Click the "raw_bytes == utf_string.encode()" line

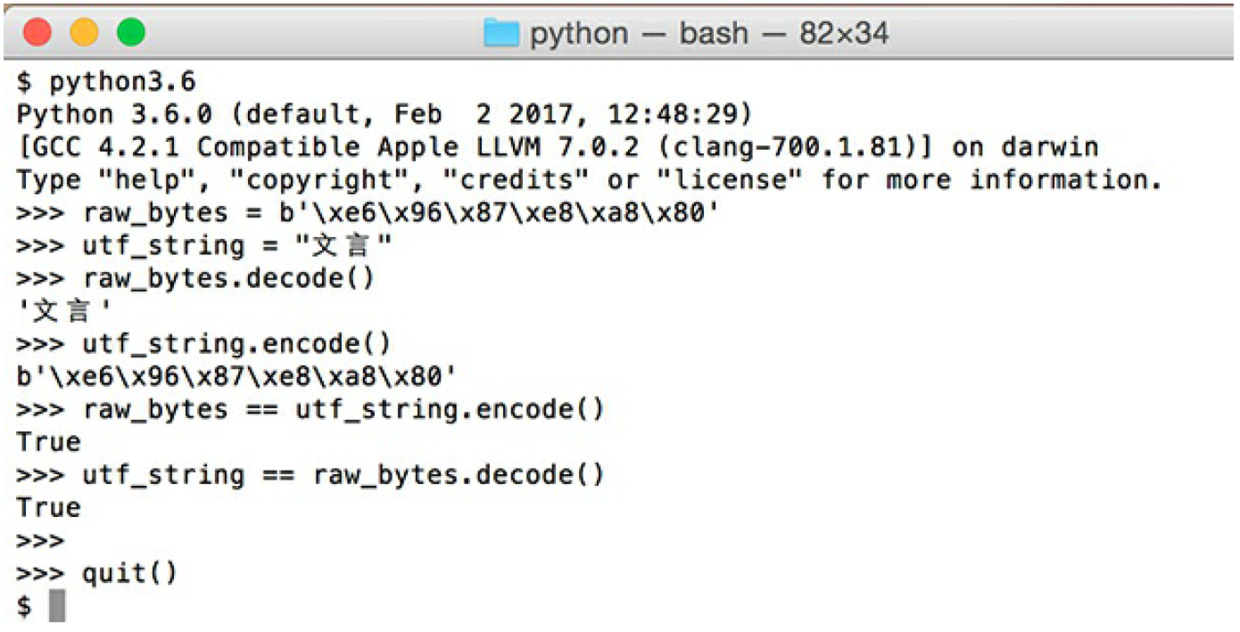click(x=311, y=409)
